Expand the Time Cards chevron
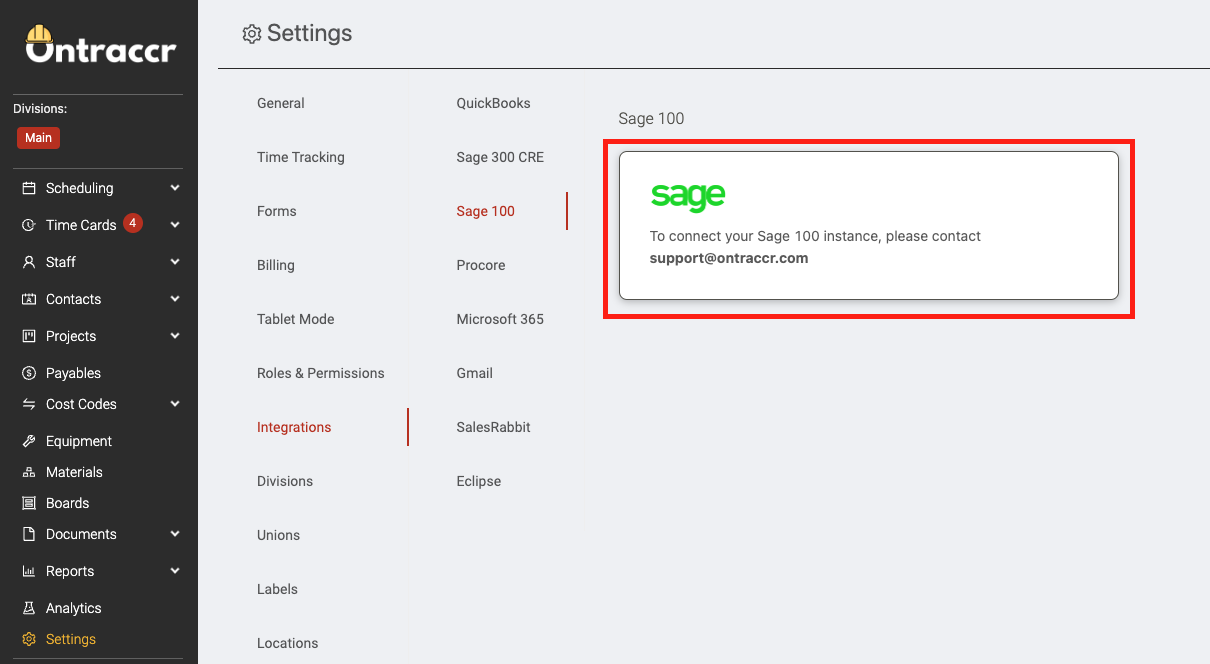Image resolution: width=1210 pixels, height=664 pixels. (x=175, y=225)
